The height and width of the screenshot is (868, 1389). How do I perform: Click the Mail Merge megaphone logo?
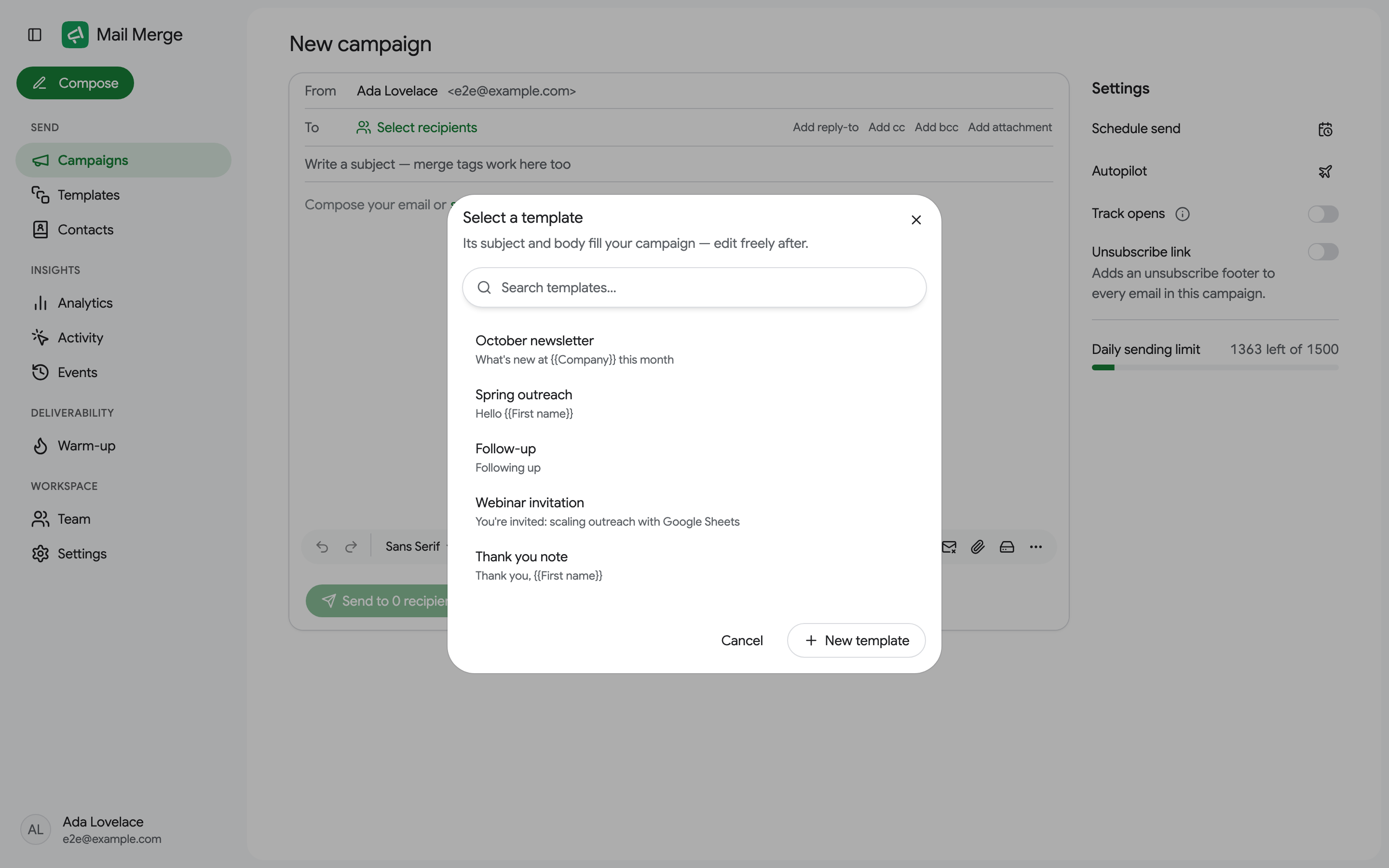(75, 34)
